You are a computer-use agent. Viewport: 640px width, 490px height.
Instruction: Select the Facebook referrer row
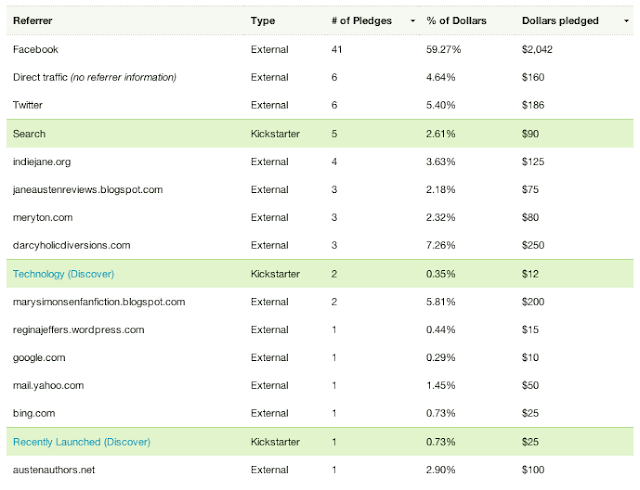click(x=36, y=49)
